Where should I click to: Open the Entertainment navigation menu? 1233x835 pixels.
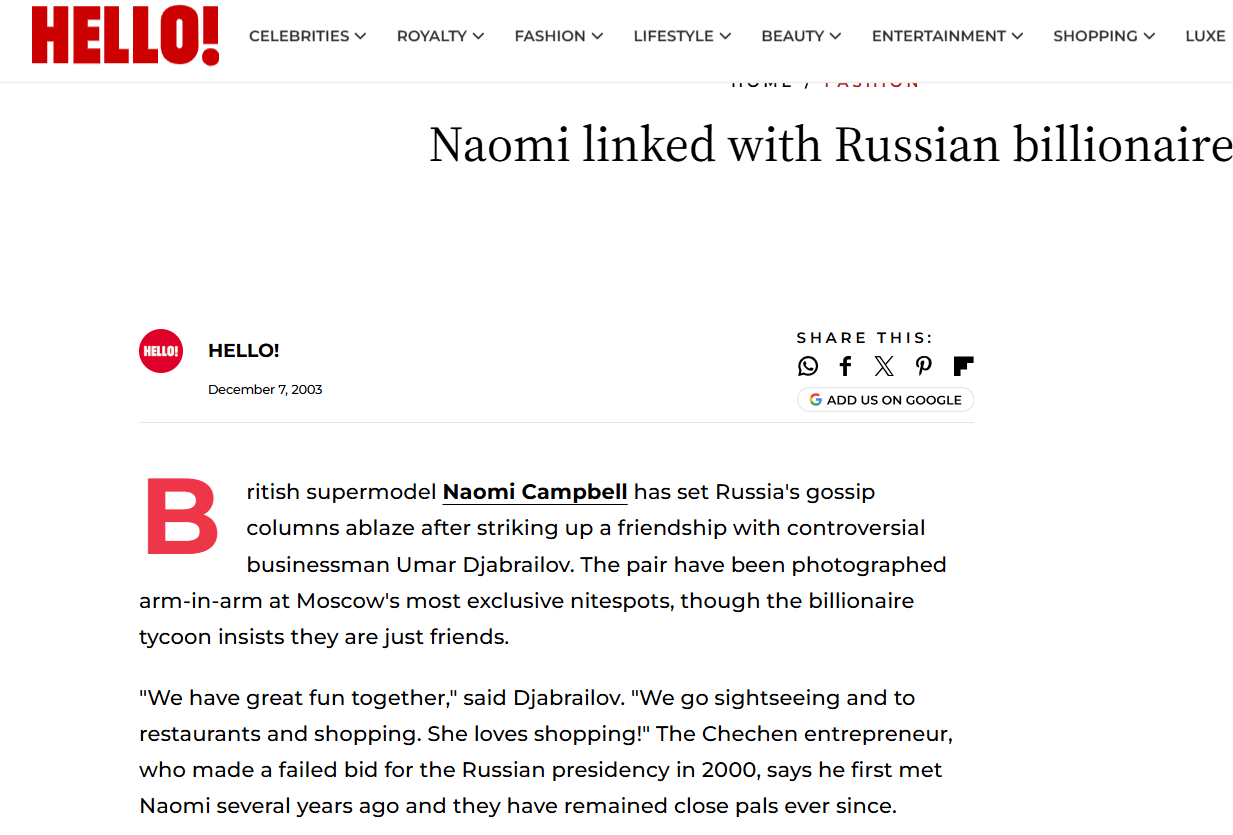click(947, 36)
